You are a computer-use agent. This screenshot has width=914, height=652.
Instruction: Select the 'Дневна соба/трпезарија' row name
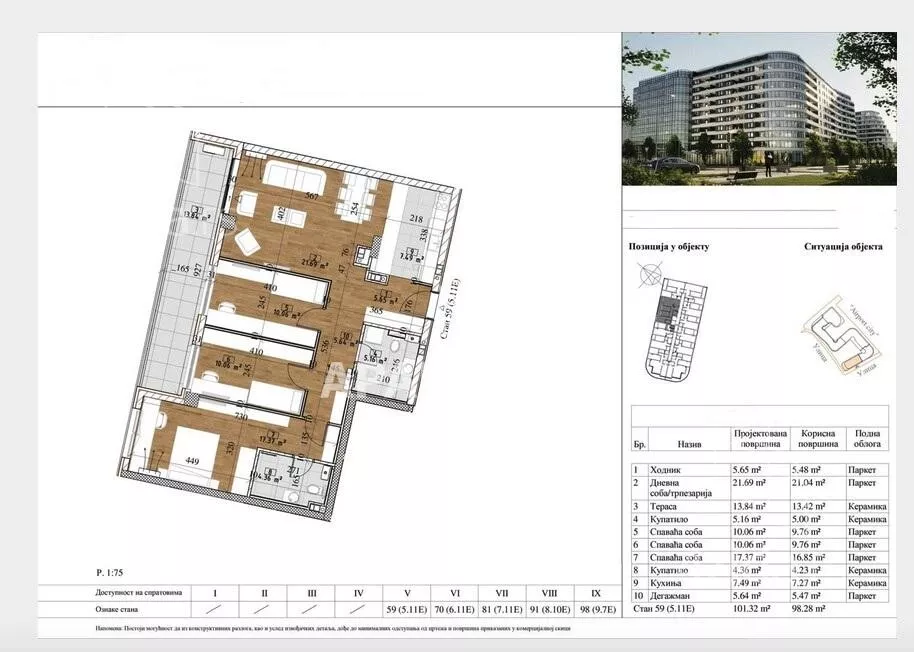tap(681, 488)
